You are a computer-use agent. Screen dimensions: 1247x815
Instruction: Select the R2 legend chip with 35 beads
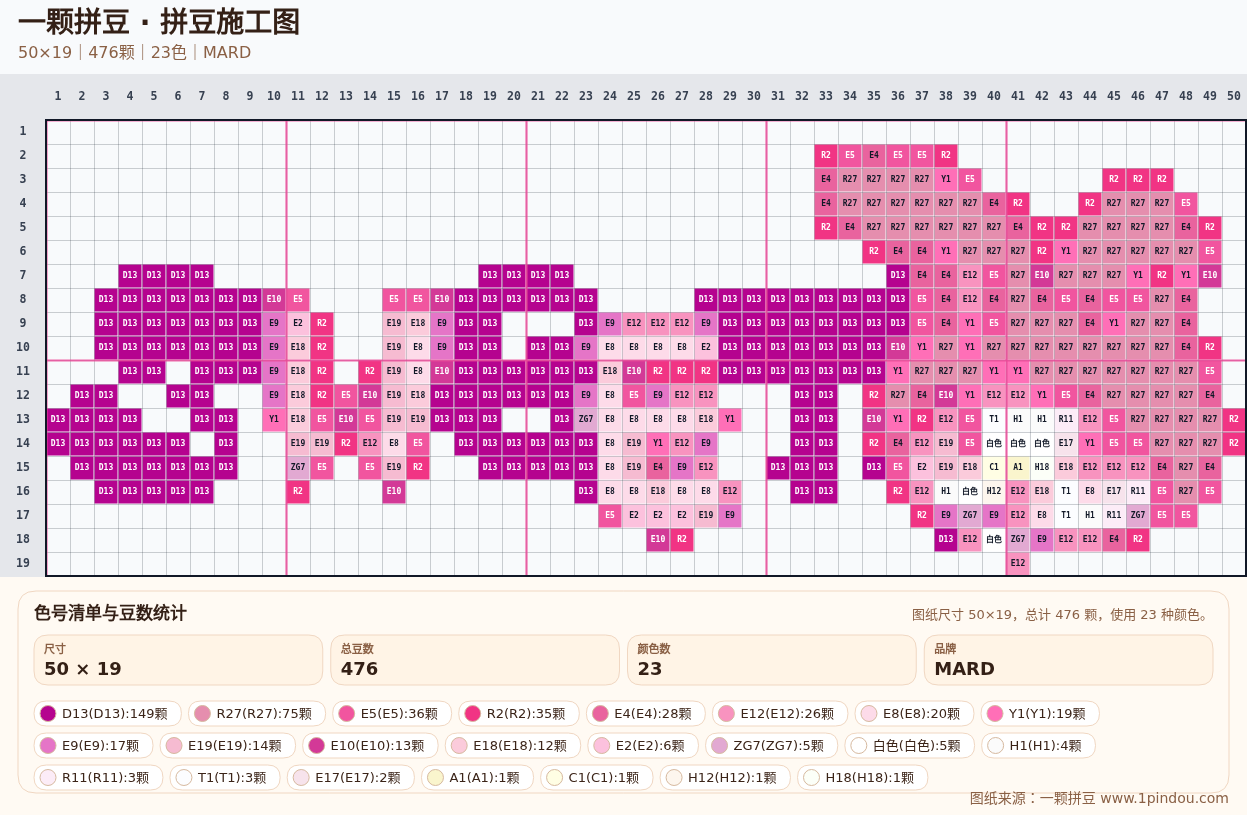point(518,714)
